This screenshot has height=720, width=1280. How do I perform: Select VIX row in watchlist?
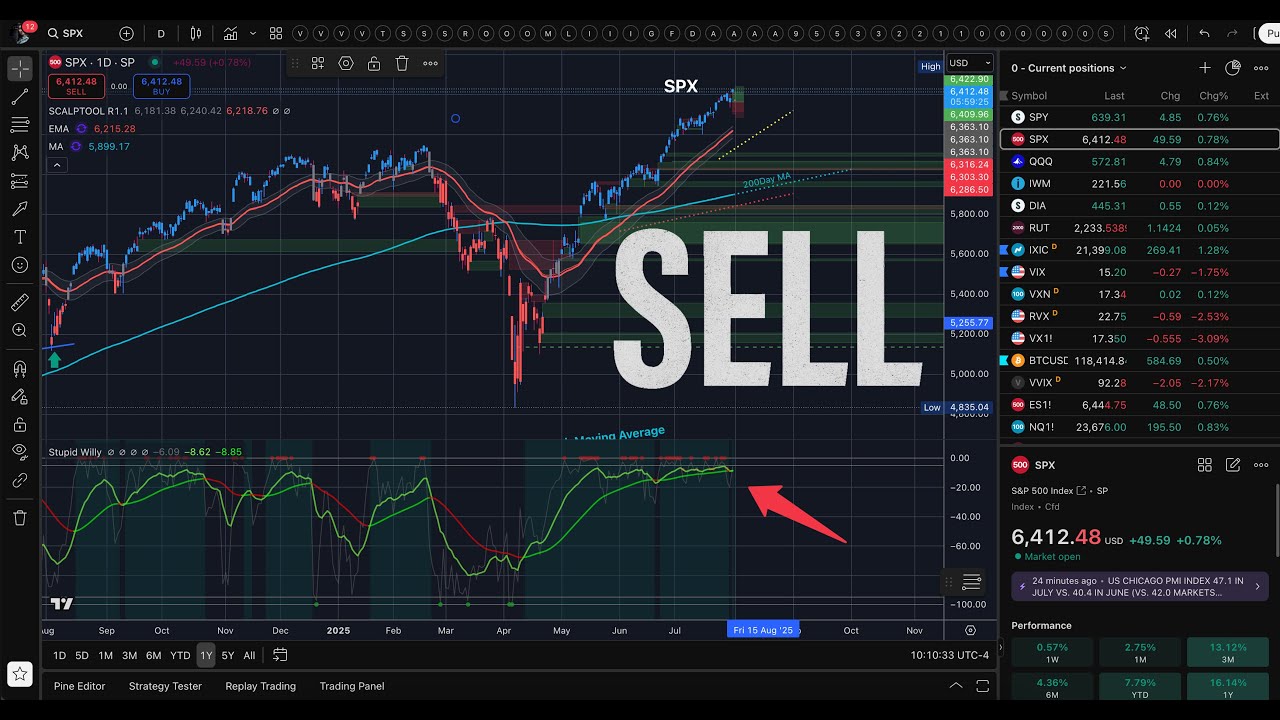1139,272
